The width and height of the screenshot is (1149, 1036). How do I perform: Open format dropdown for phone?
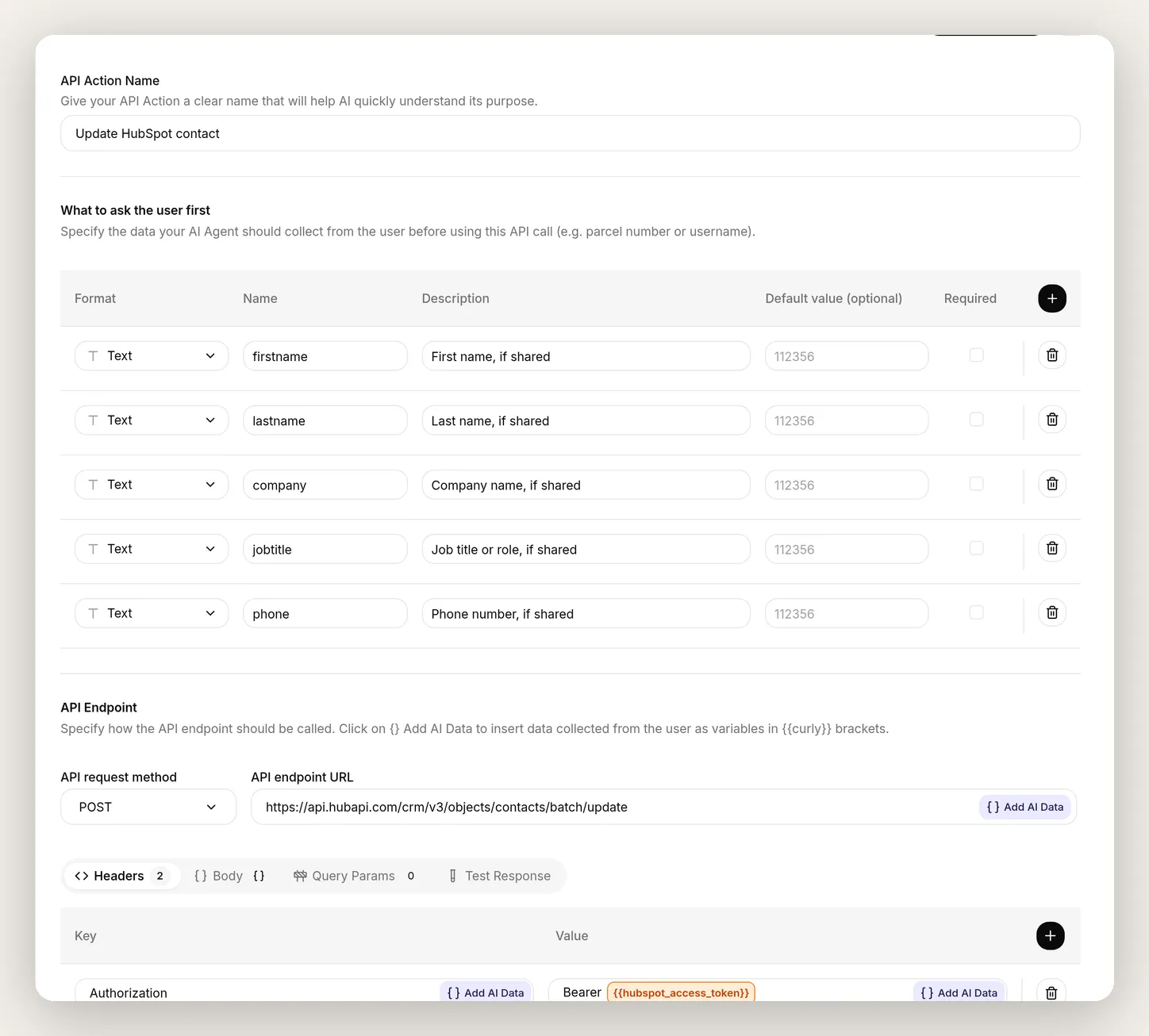(152, 613)
